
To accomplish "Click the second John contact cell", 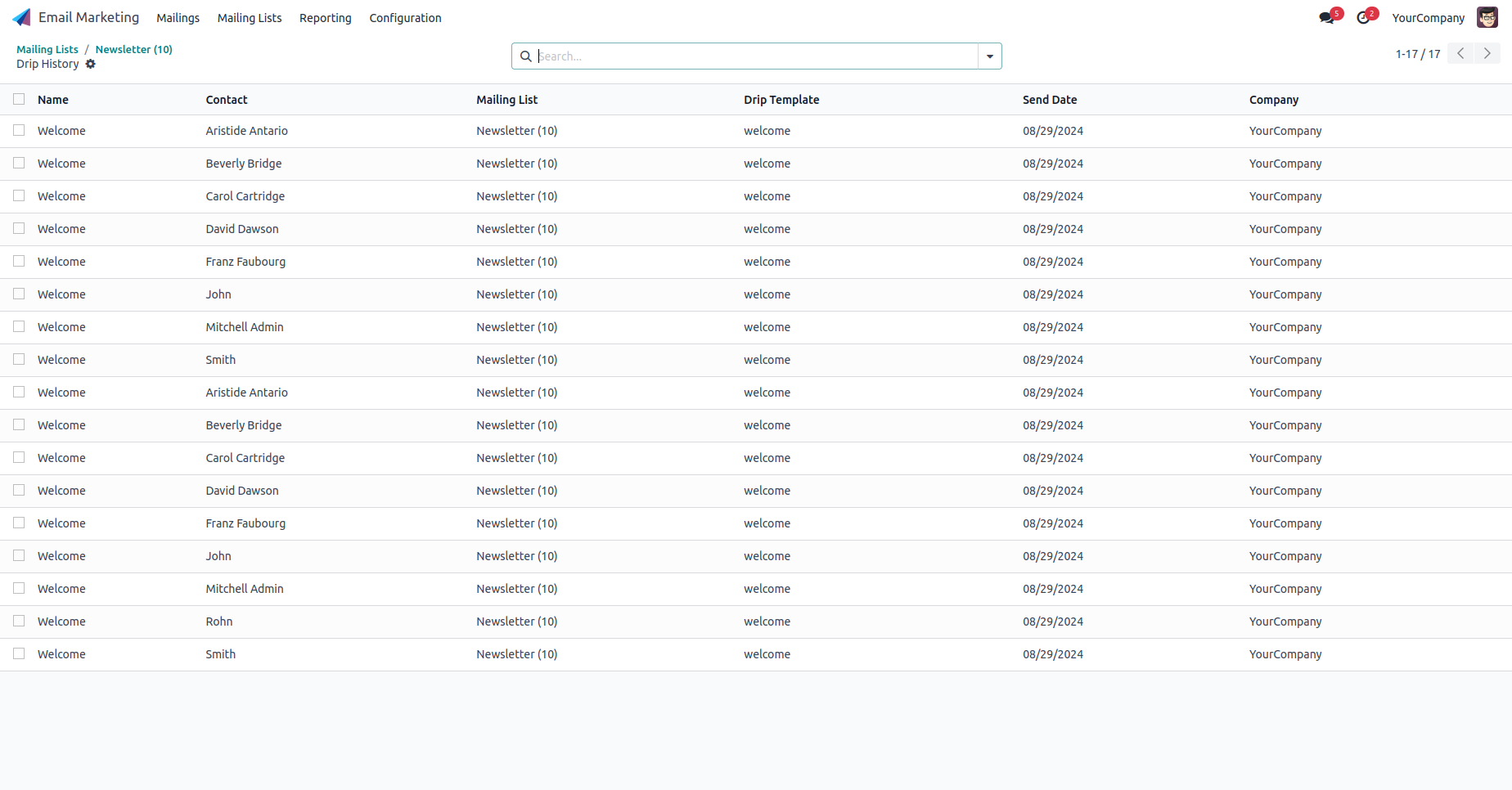I will [218, 556].
